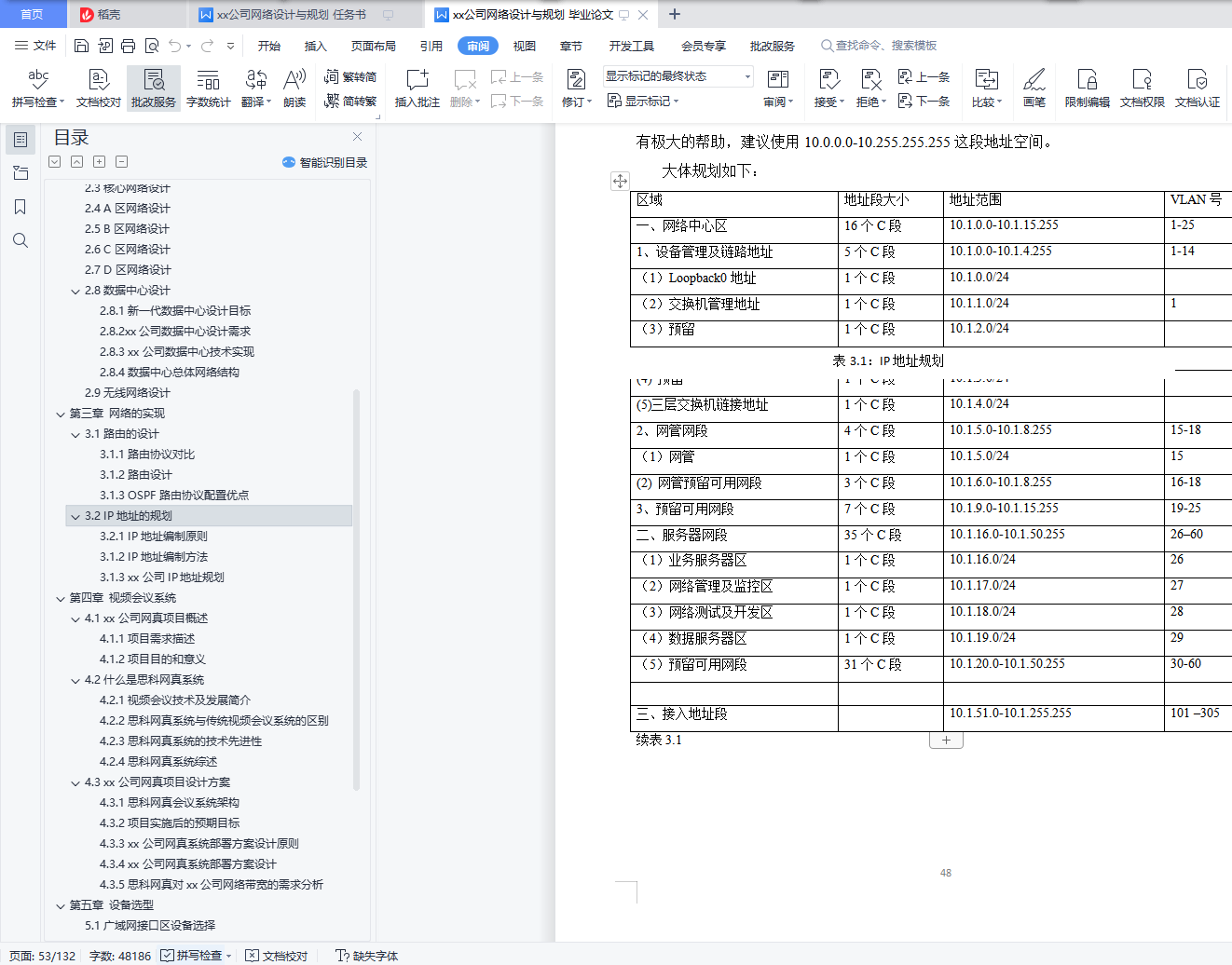
Task: Click the add-row plus button below the table
Action: [946, 741]
